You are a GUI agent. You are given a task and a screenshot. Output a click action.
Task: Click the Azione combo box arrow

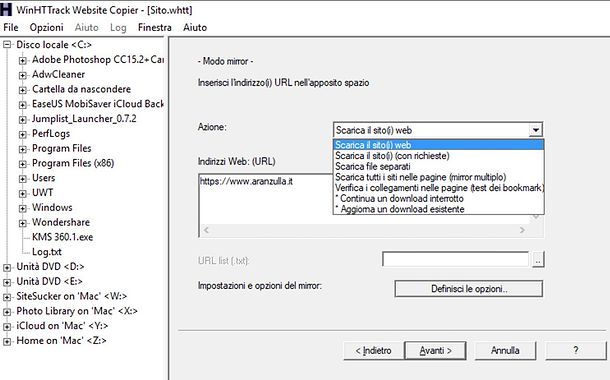(x=536, y=130)
